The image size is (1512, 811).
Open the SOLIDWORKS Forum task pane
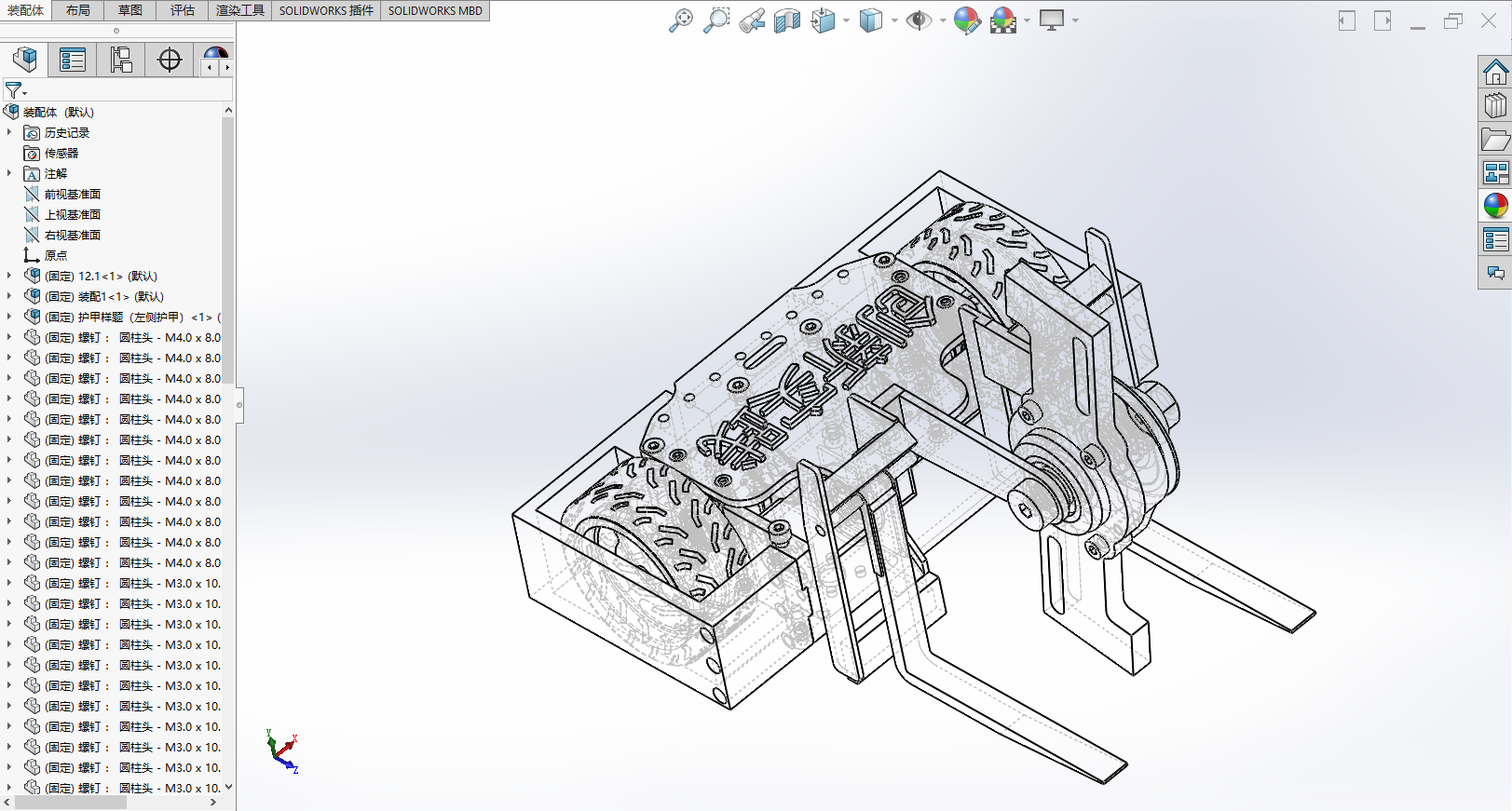click(1495, 273)
